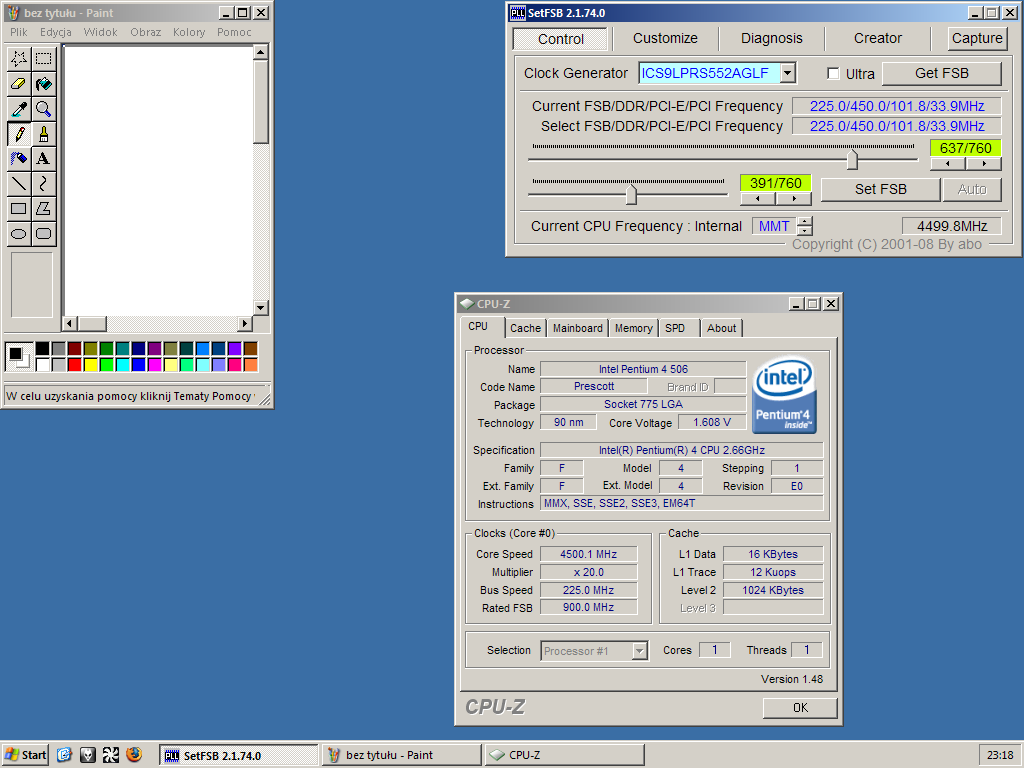Click the Set FSB button
This screenshot has width=1024, height=768.
(880, 189)
